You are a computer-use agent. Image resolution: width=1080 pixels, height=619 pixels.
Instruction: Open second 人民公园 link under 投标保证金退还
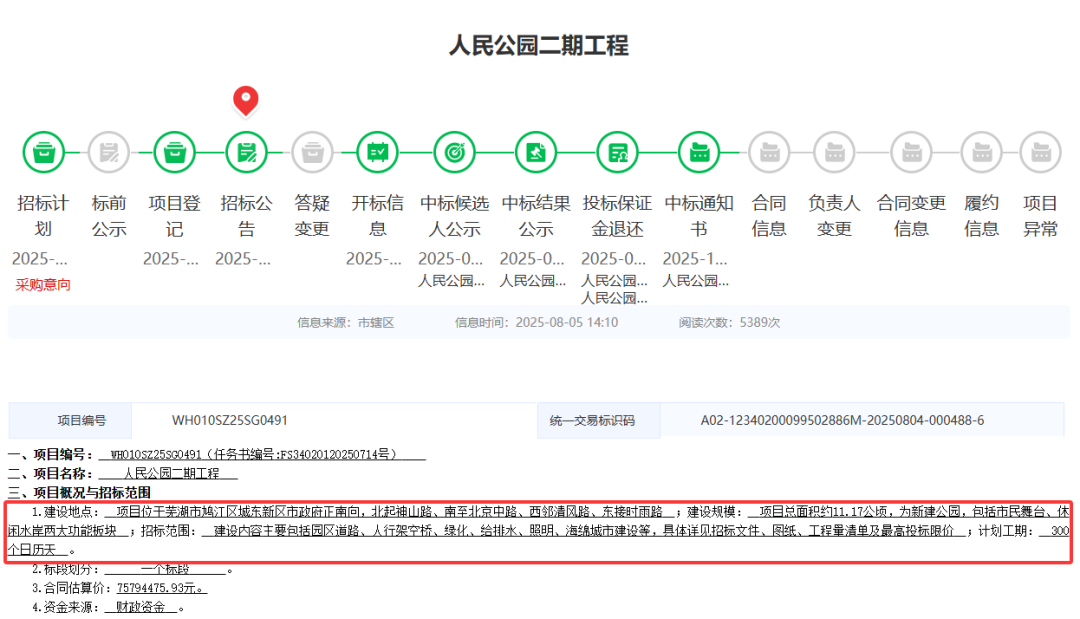coord(614,298)
